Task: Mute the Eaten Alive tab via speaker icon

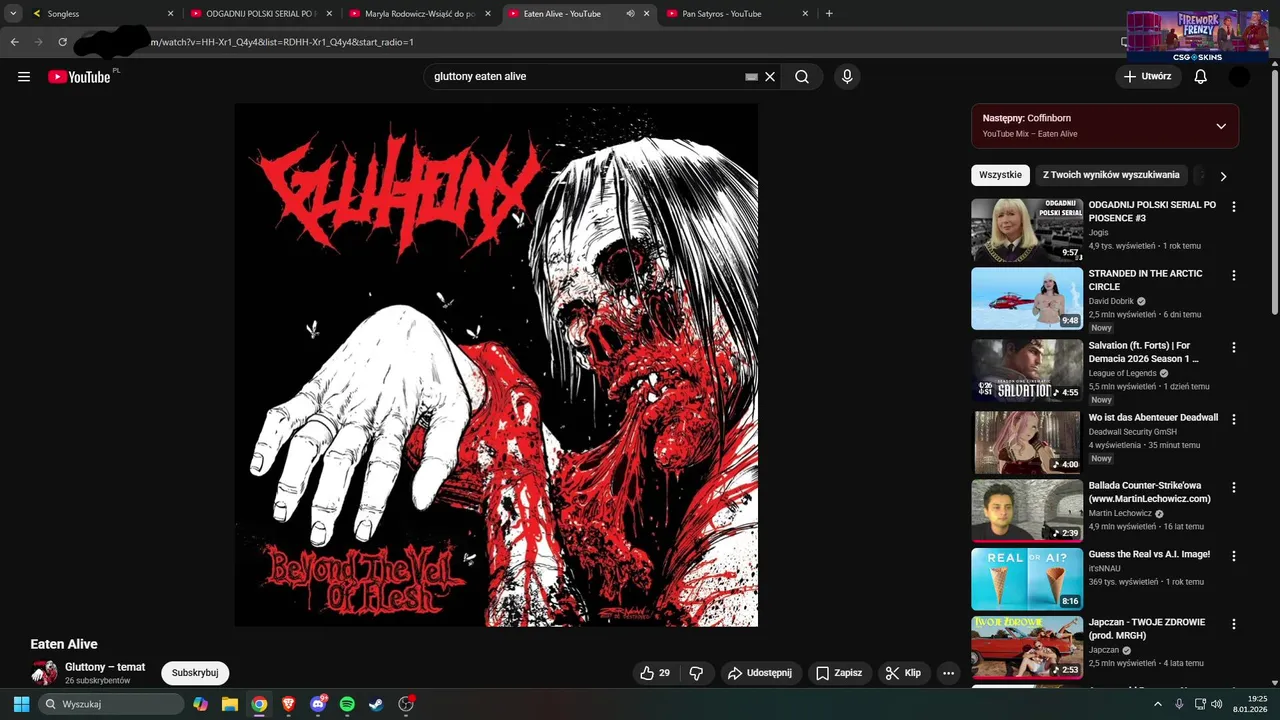Action: [630, 14]
